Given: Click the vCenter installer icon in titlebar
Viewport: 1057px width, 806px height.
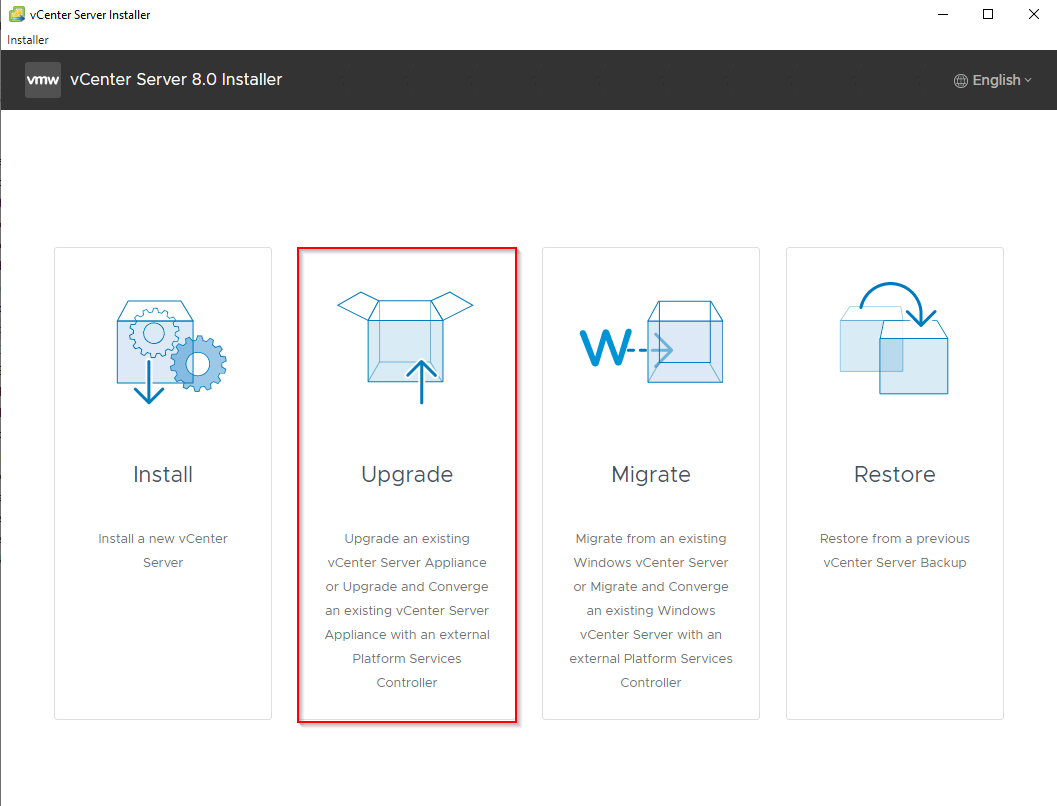Looking at the screenshot, I should [x=14, y=14].
